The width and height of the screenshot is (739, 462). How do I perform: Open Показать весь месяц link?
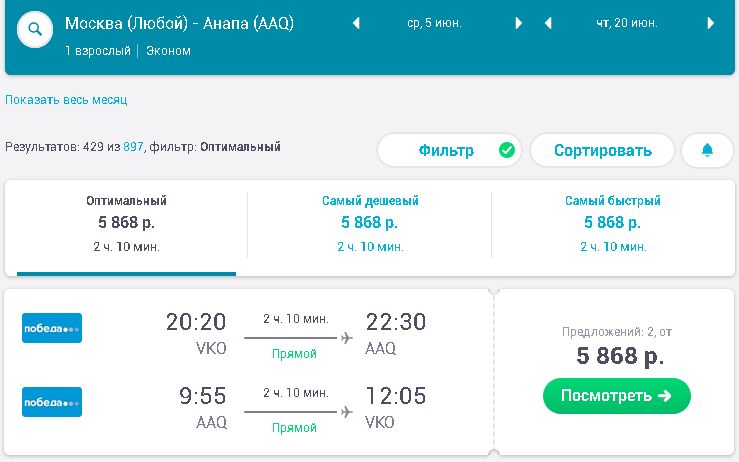click(x=66, y=100)
